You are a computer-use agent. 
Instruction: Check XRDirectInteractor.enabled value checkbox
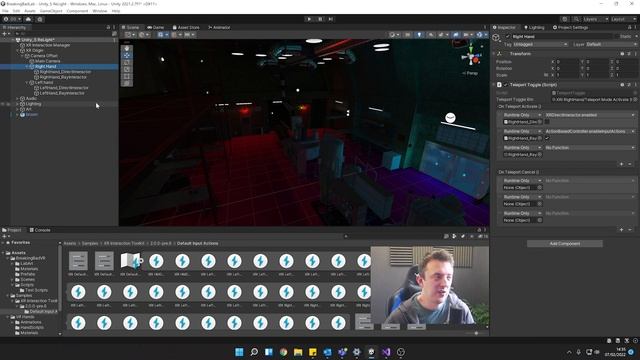[547, 122]
